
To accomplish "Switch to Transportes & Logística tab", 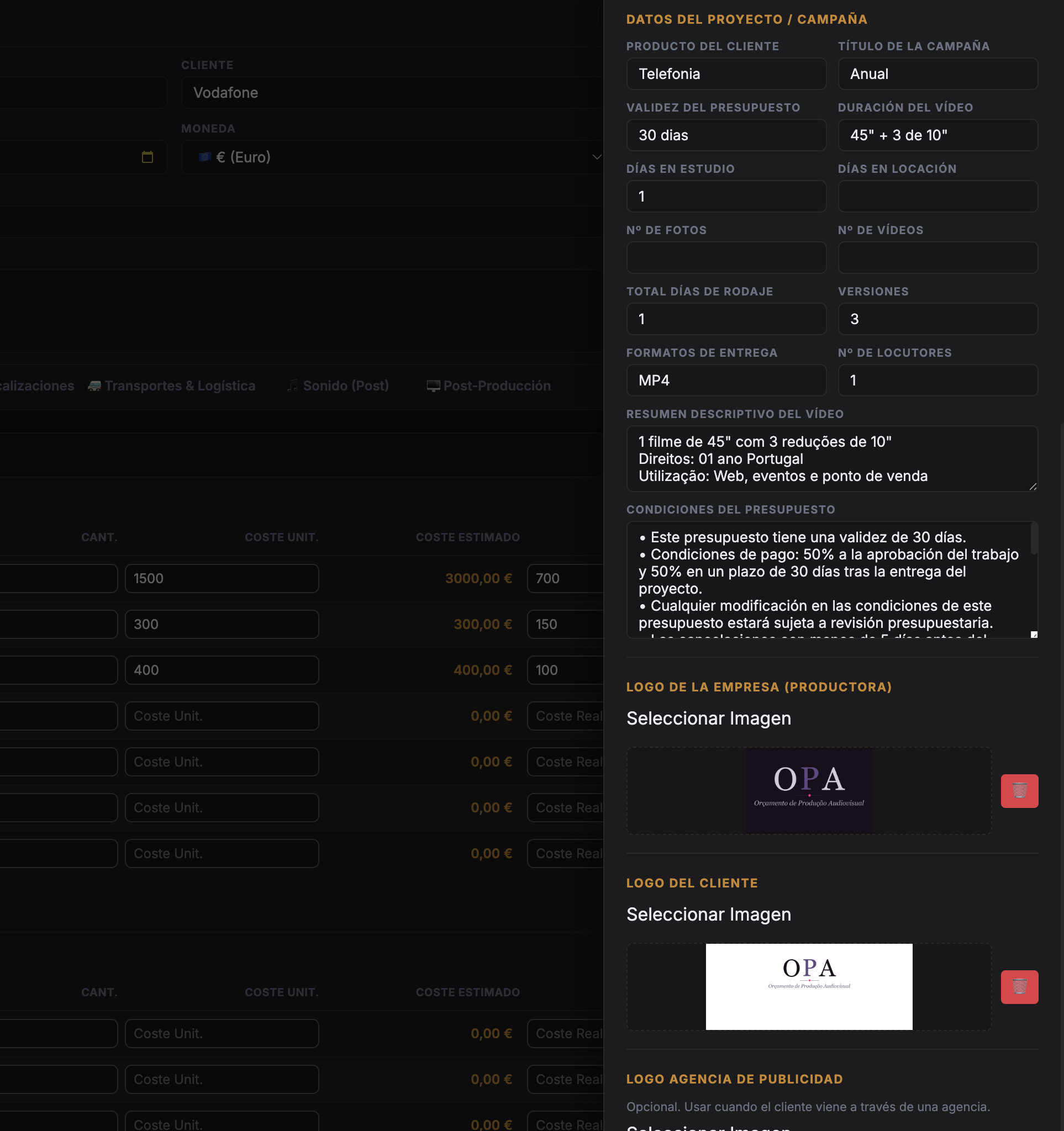I will [171, 385].
